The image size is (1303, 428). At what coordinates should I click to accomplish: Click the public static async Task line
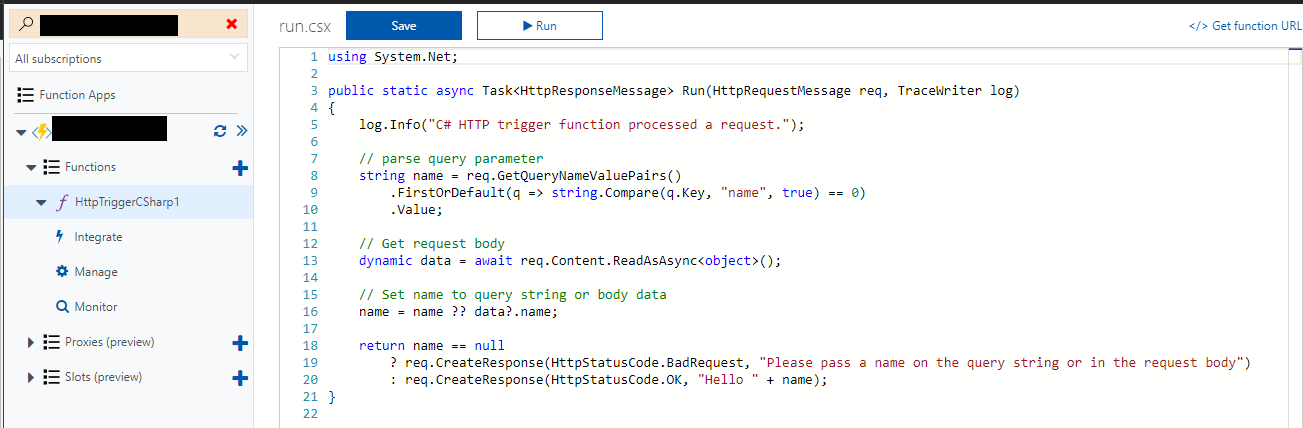(x=674, y=91)
